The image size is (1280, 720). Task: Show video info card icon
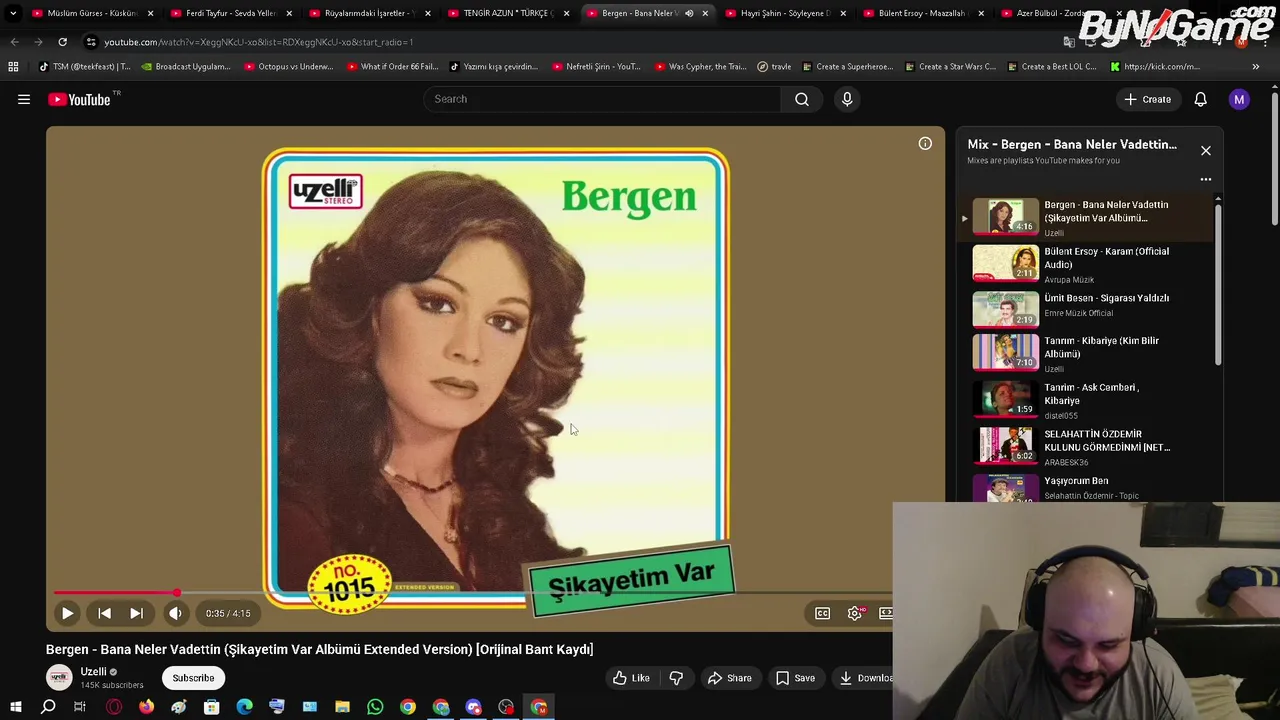point(925,144)
